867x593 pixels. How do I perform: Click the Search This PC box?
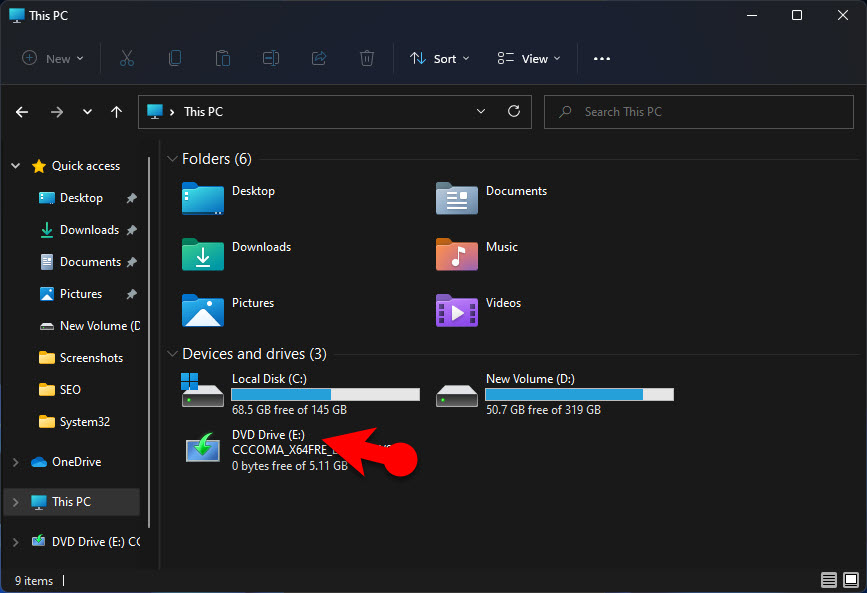(699, 112)
